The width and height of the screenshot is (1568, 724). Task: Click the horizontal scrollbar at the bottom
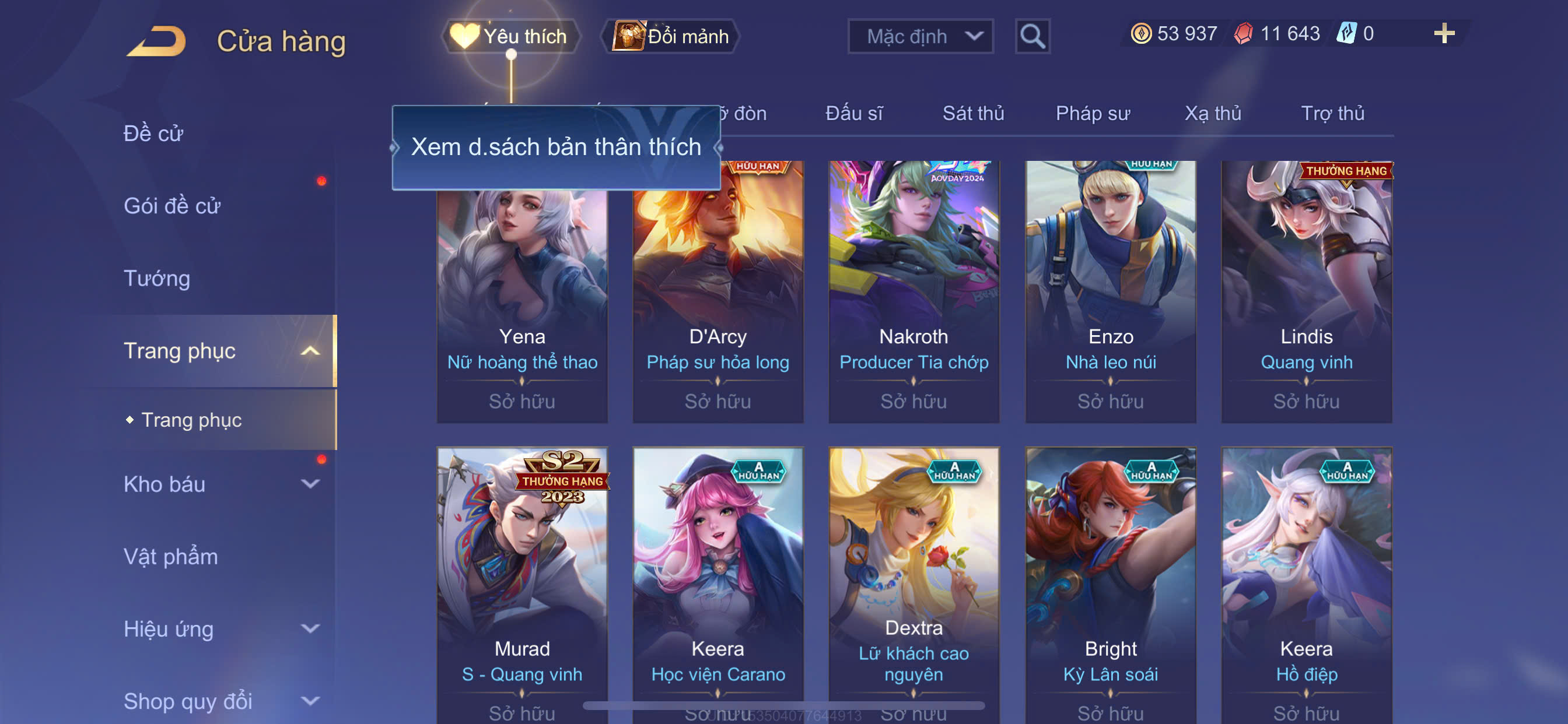tap(784, 706)
